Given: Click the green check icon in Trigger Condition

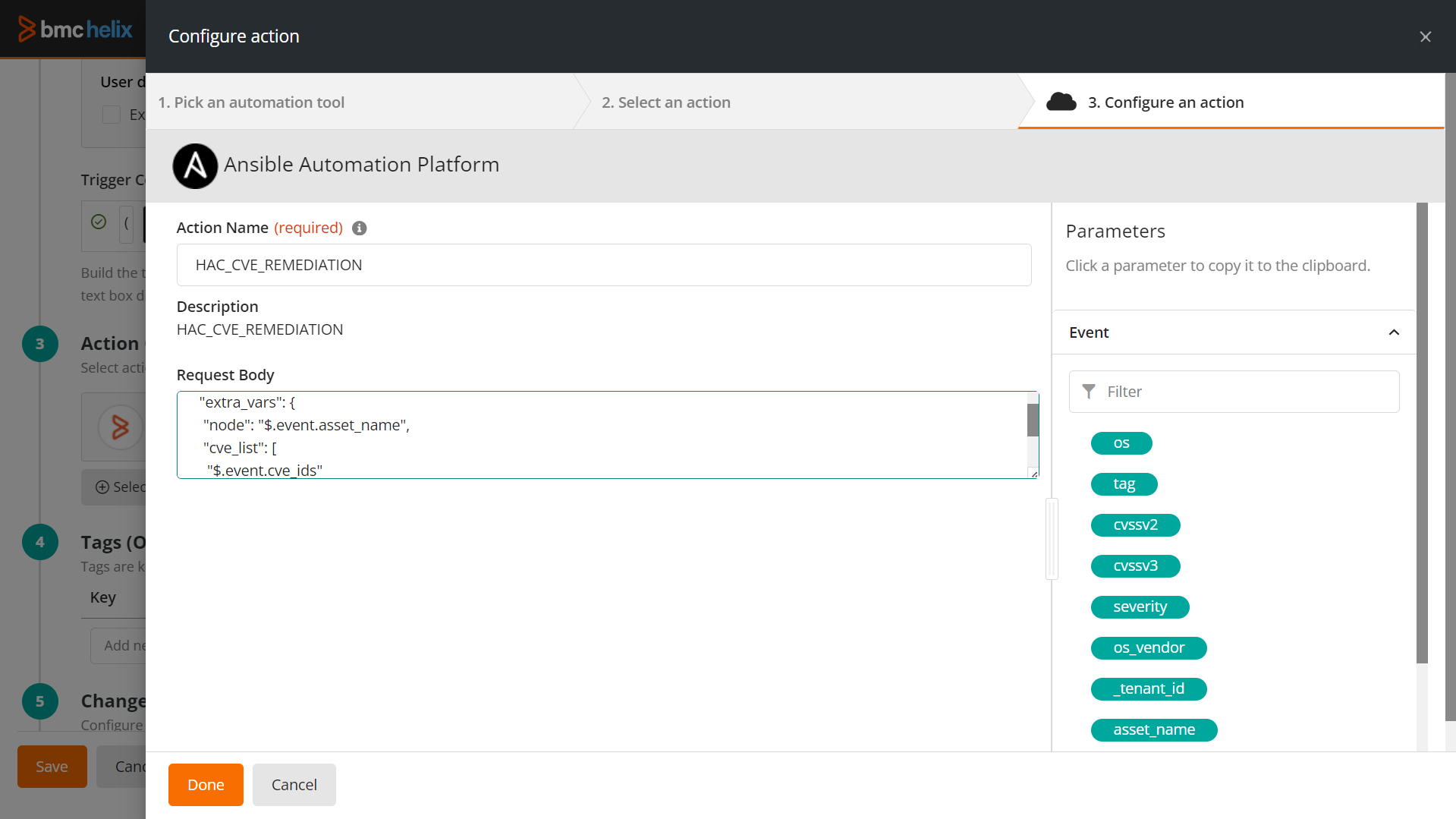Looking at the screenshot, I should point(99,222).
